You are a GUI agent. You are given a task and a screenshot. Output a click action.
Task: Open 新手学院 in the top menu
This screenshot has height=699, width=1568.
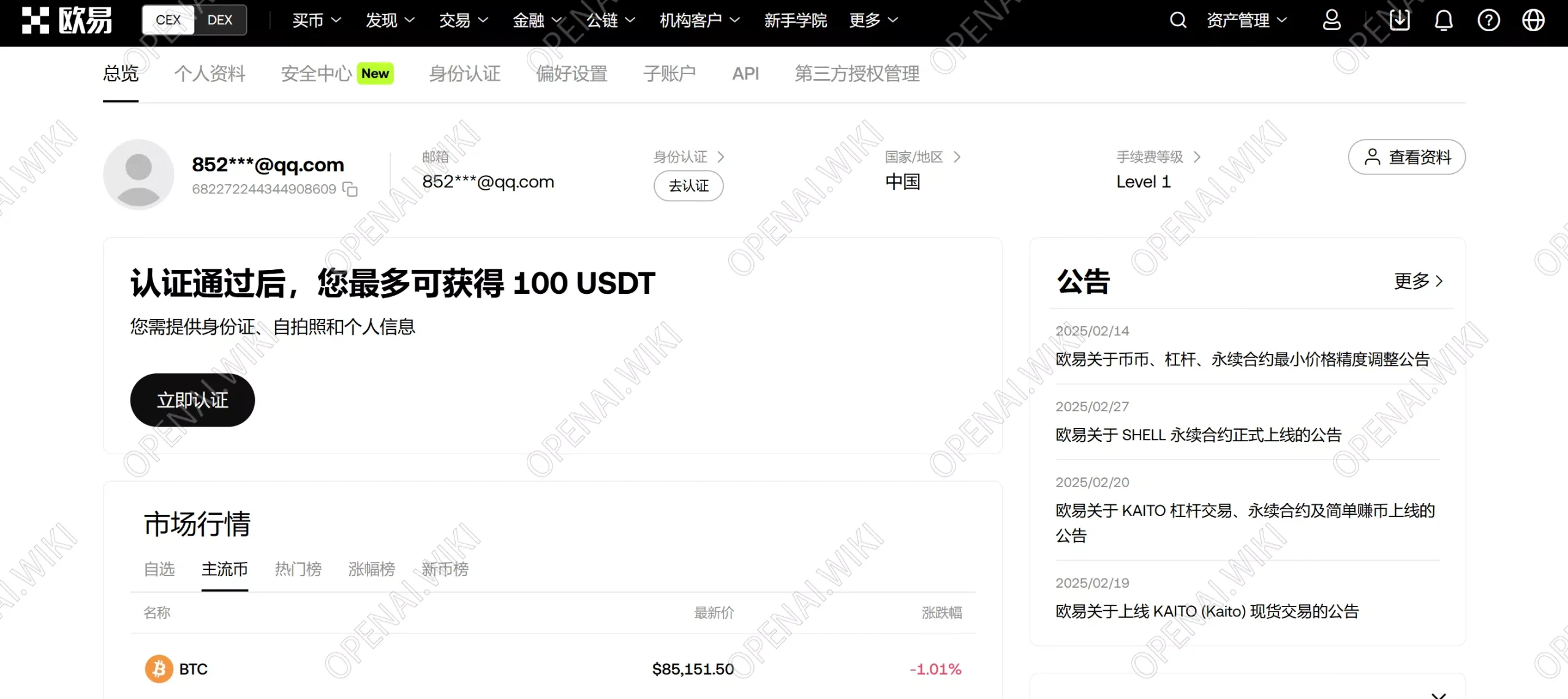tap(795, 20)
